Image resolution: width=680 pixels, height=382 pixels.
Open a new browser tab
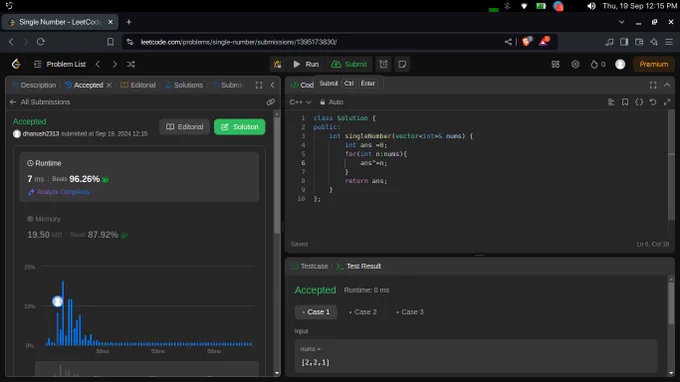point(129,22)
